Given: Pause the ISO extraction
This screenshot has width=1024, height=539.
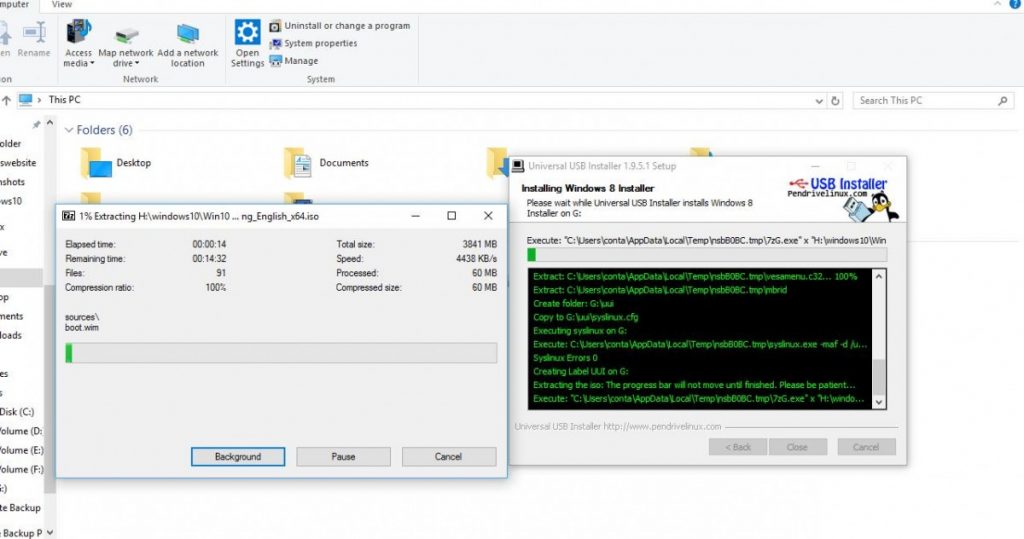Looking at the screenshot, I should click(343, 457).
